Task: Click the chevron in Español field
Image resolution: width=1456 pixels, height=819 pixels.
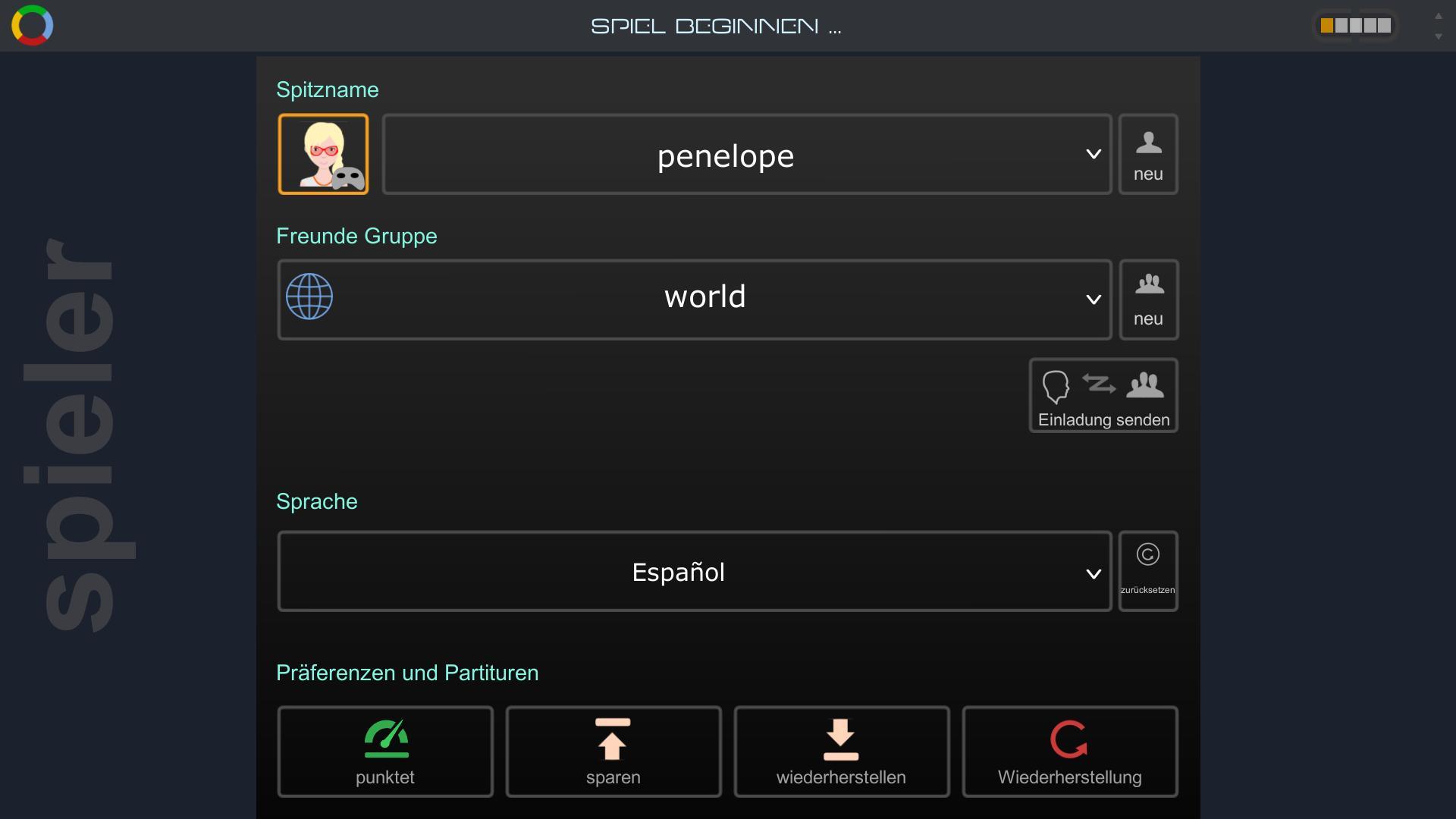Action: (1093, 575)
